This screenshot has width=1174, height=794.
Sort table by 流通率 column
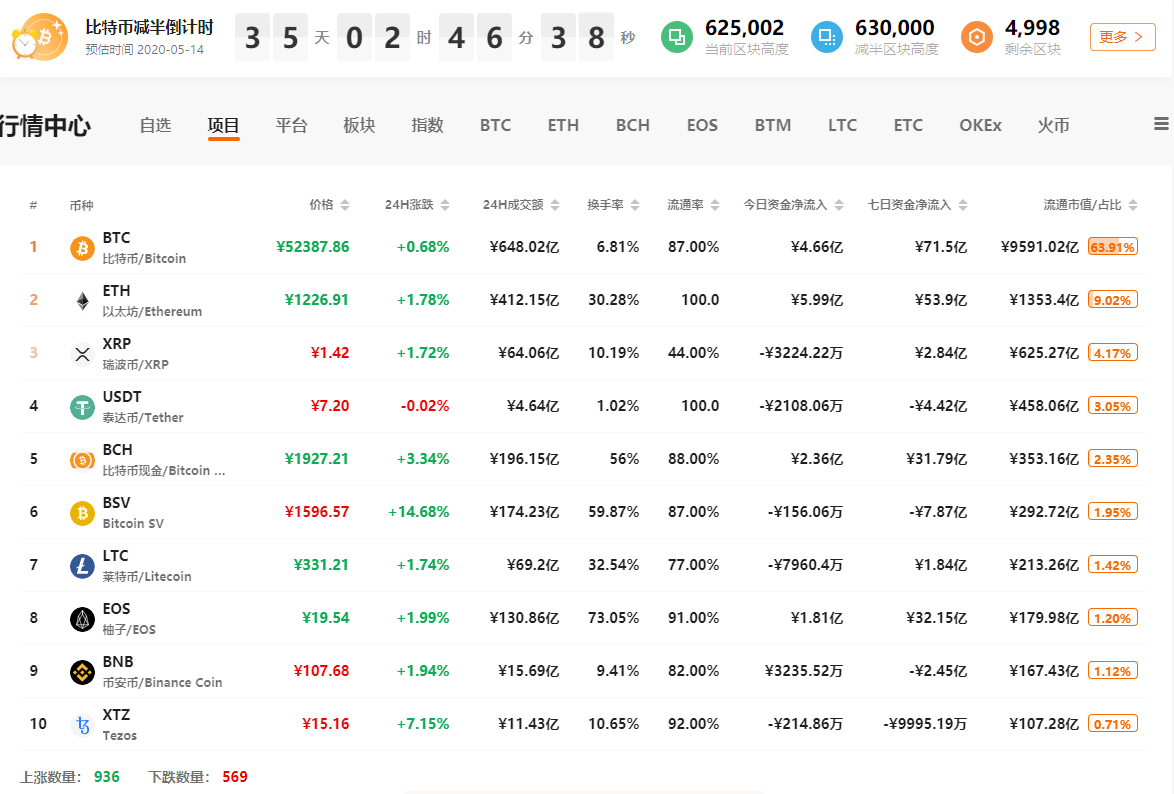click(x=693, y=204)
